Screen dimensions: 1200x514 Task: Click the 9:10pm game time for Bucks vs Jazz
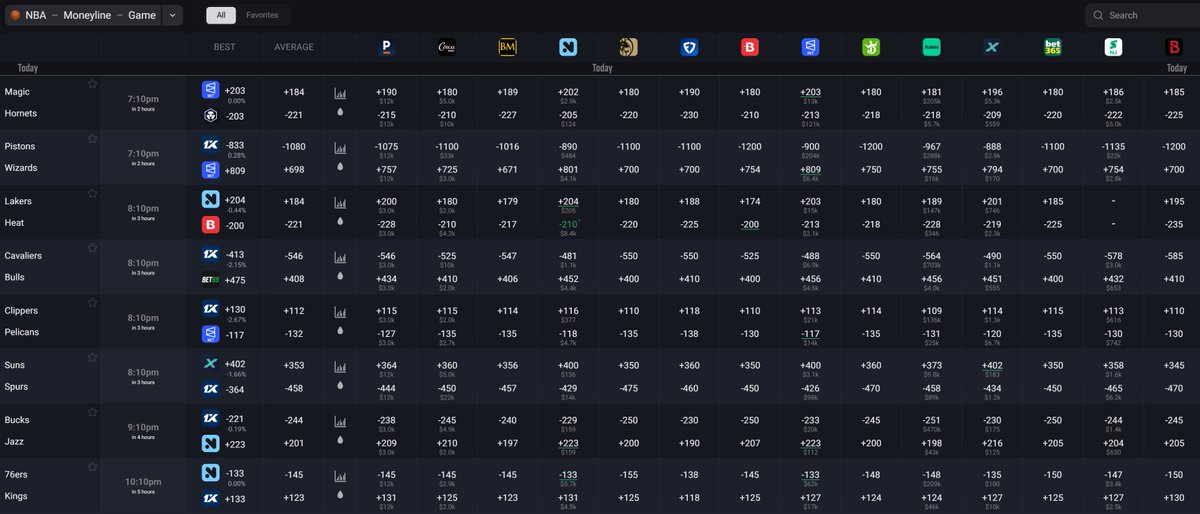143,427
